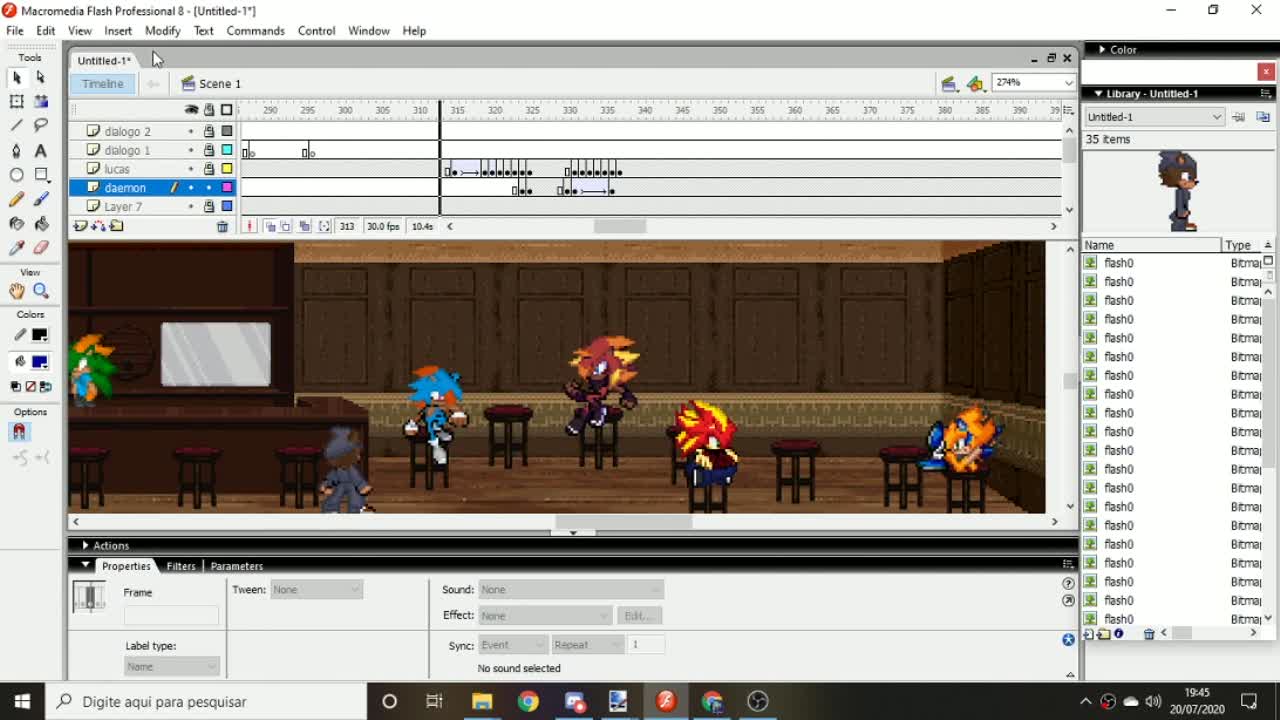Select the Eyedropper tool
Screen dimensions: 1280x720
coord(16,248)
